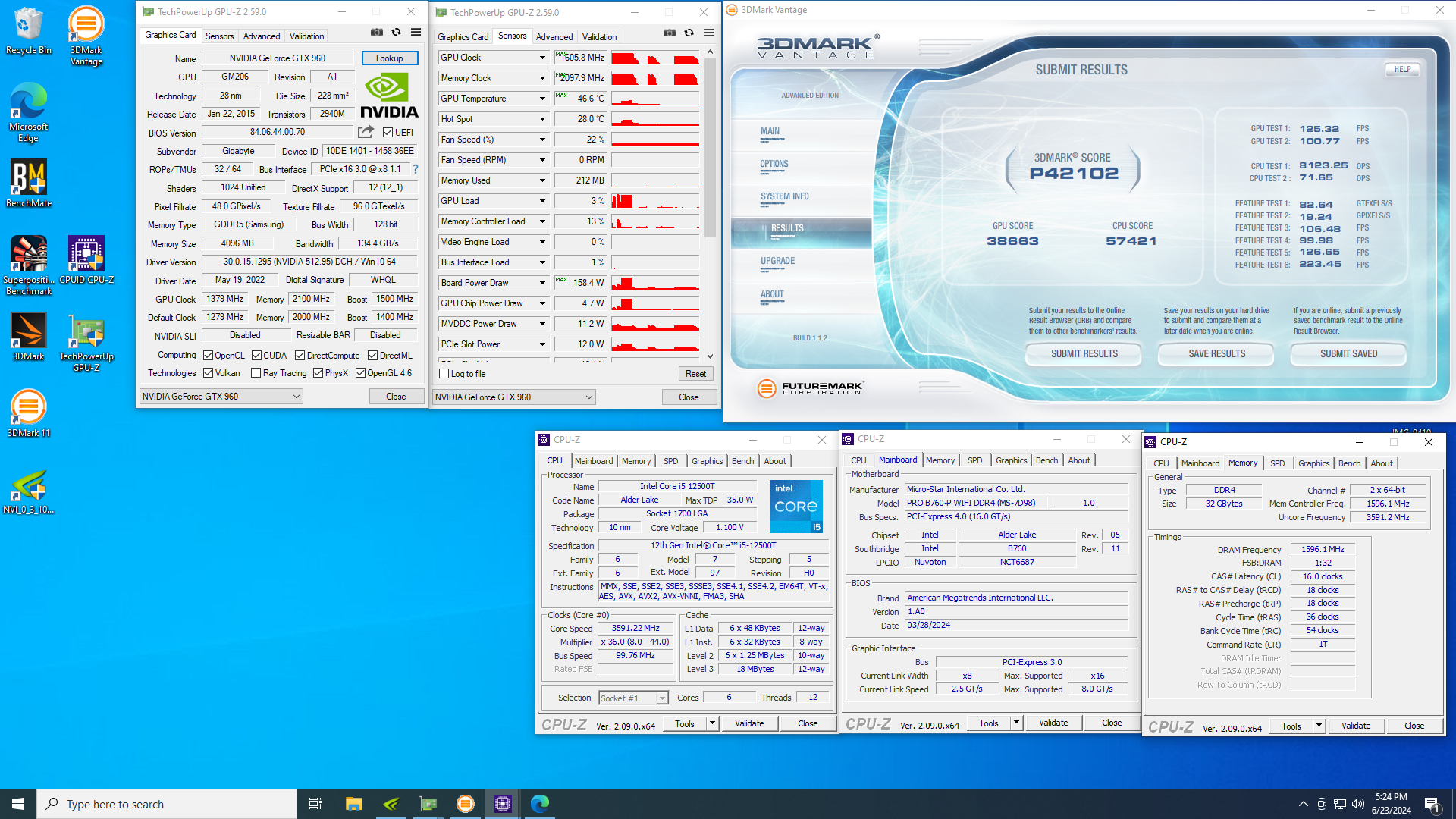Open Microsoft Edge from the taskbar
The width and height of the screenshot is (1456, 819).
[x=540, y=804]
